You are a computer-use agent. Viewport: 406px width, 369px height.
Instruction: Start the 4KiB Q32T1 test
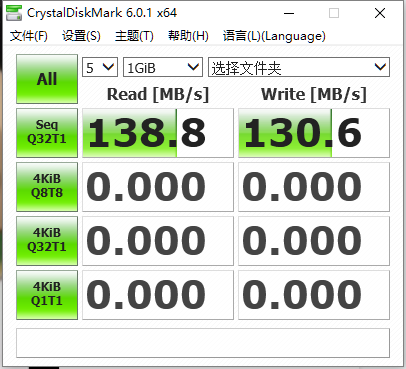click(47, 241)
